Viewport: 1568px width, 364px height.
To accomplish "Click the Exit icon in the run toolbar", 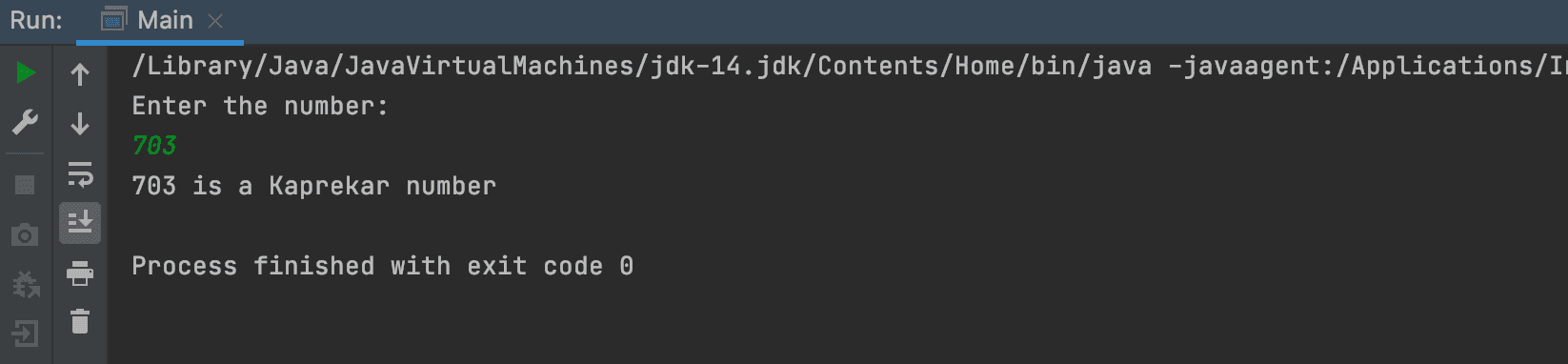I will click(x=26, y=334).
